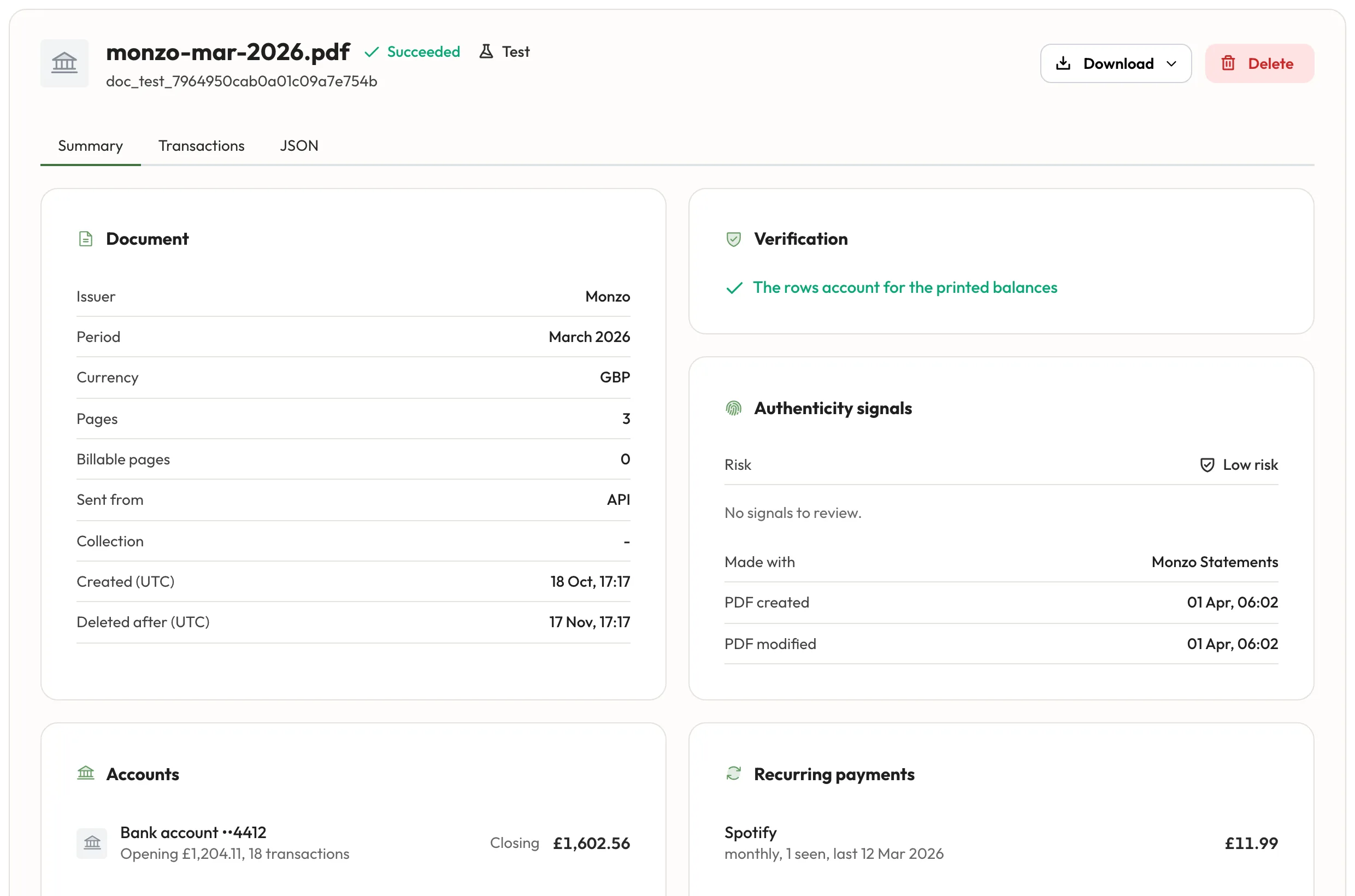The image size is (1355, 896).
Task: Click the Test flask icon
Action: coord(486,51)
